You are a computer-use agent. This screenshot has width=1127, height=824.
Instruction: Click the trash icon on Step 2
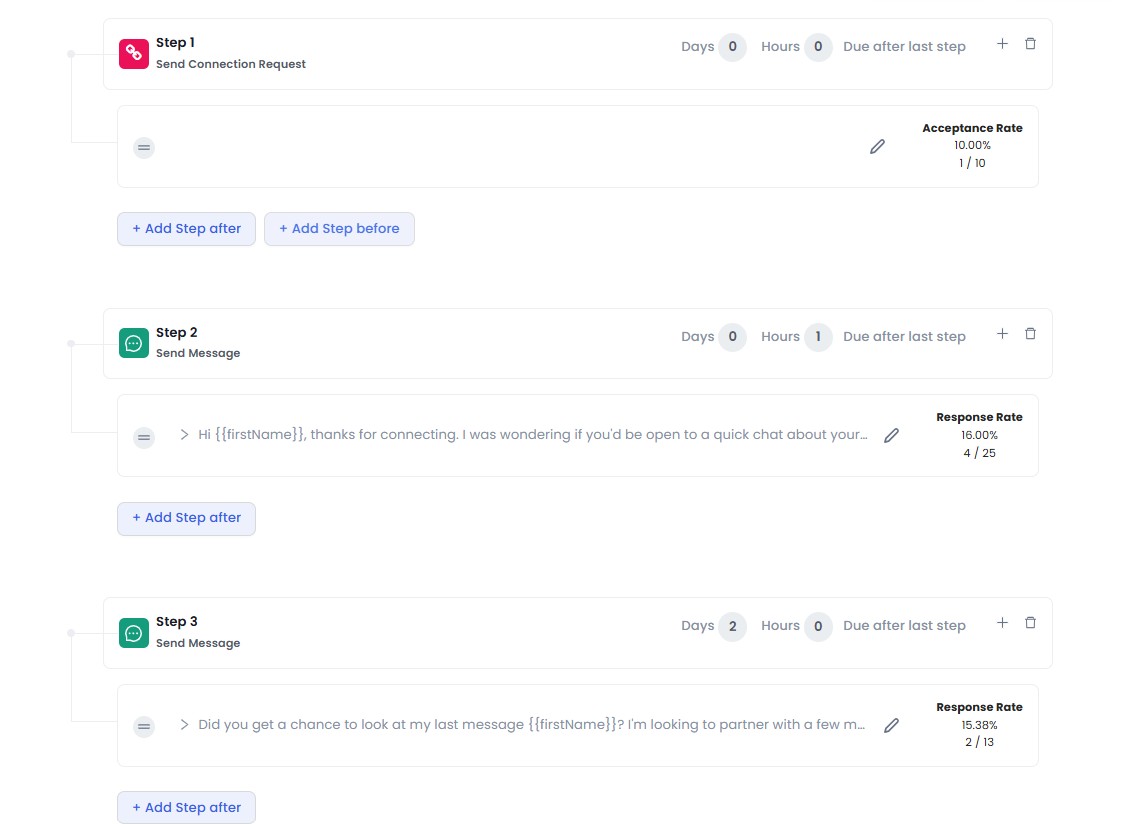pyautogui.click(x=1030, y=333)
